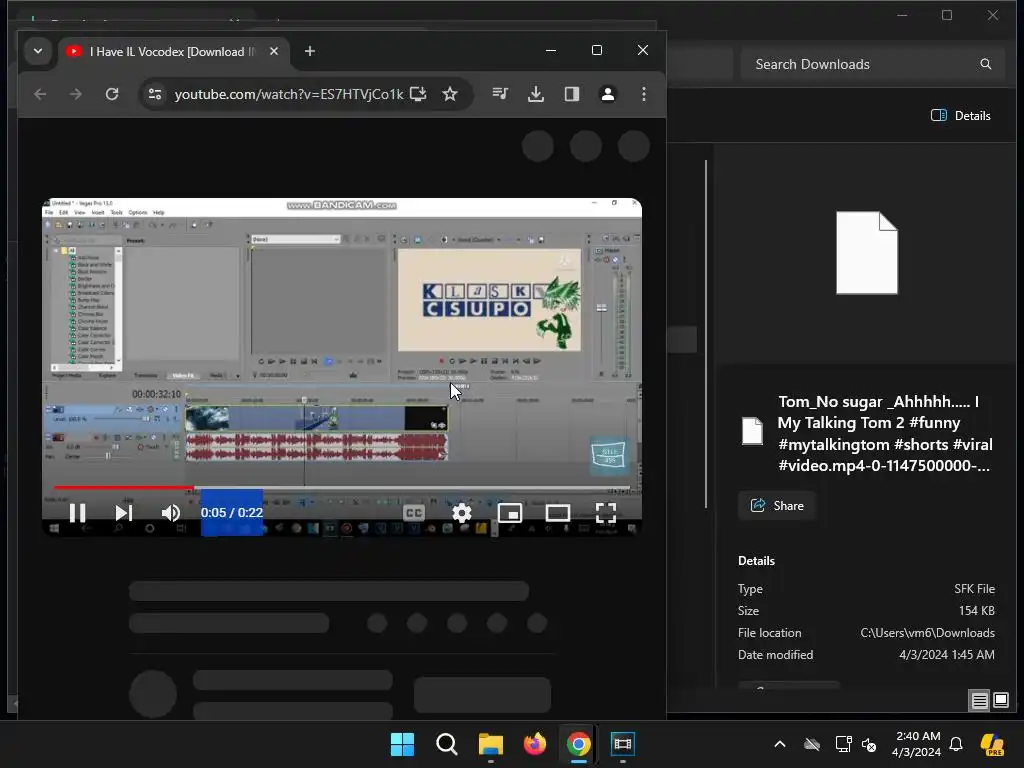Enter fullscreen on YouTube player
The height and width of the screenshot is (768, 1024).
click(606, 513)
